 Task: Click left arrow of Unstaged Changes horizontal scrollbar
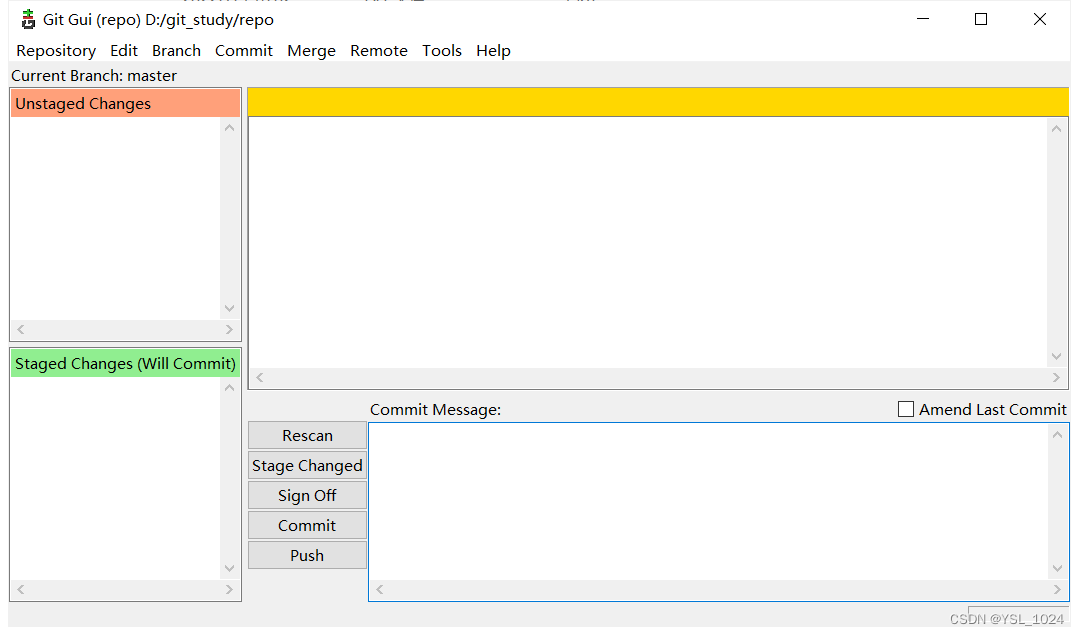[x=21, y=330]
